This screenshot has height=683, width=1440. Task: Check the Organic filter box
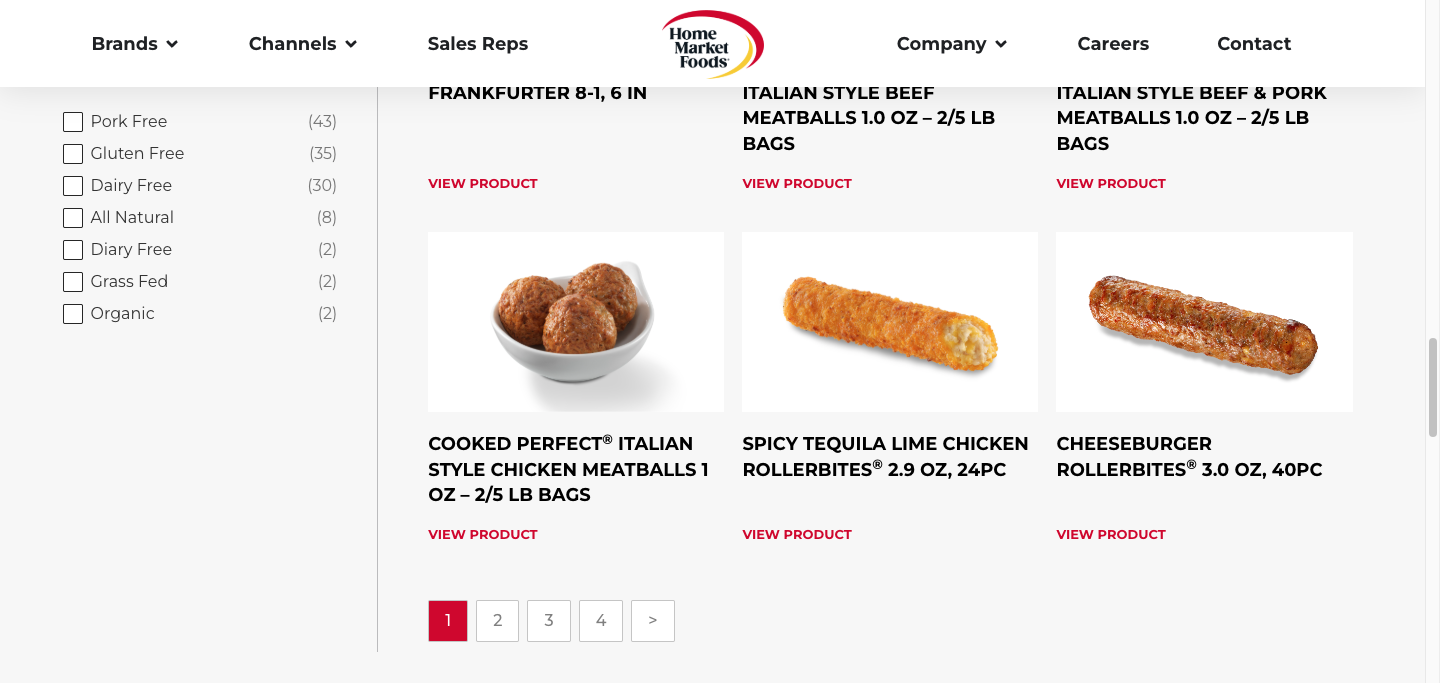coord(73,314)
